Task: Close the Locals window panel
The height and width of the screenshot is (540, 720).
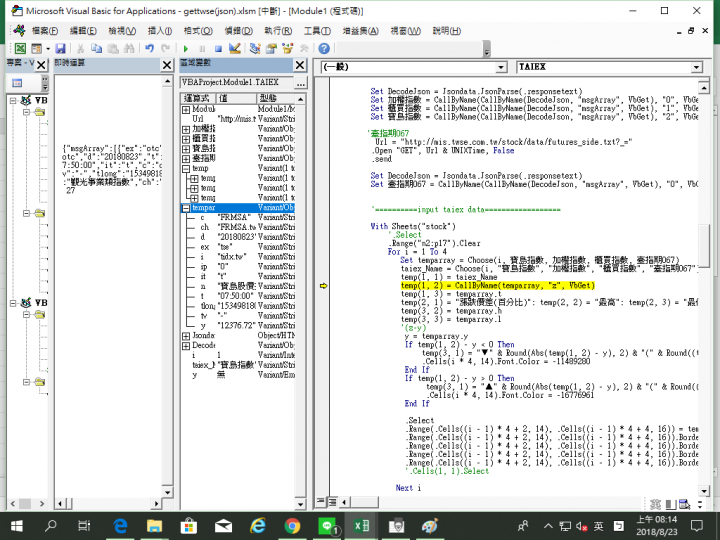Action: pyautogui.click(x=300, y=65)
